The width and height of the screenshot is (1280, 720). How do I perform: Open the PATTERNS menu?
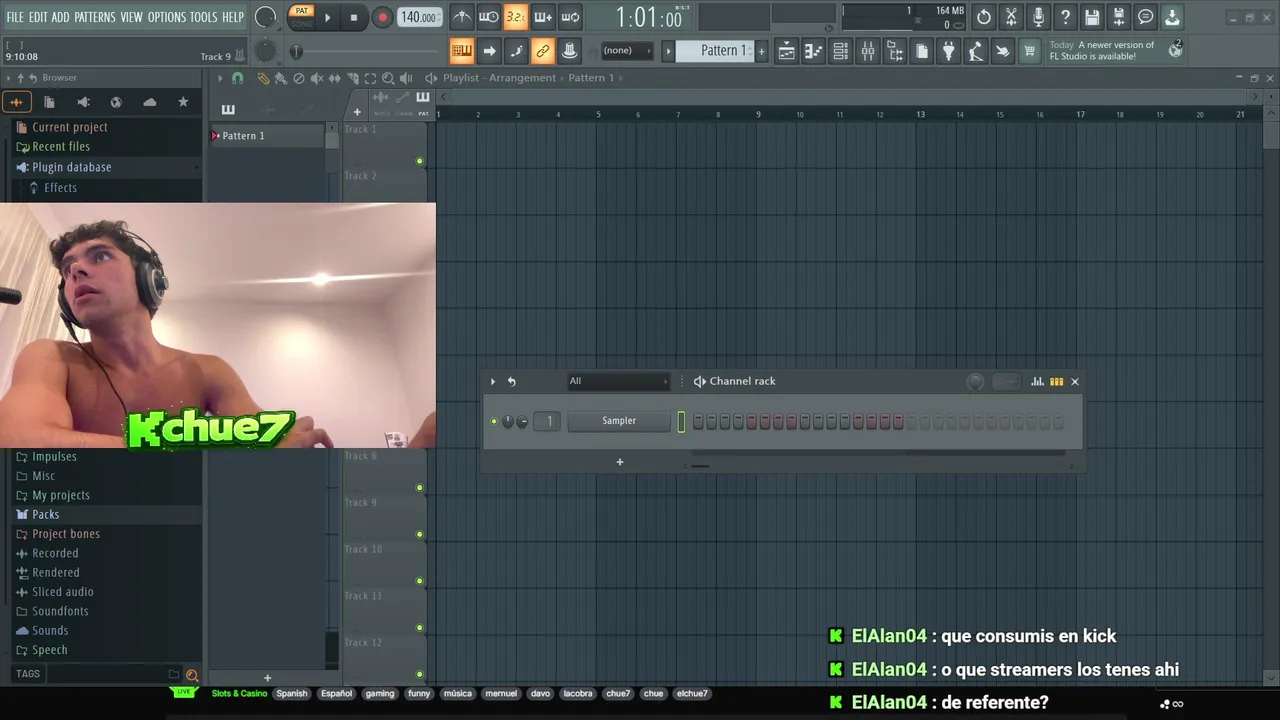click(95, 17)
